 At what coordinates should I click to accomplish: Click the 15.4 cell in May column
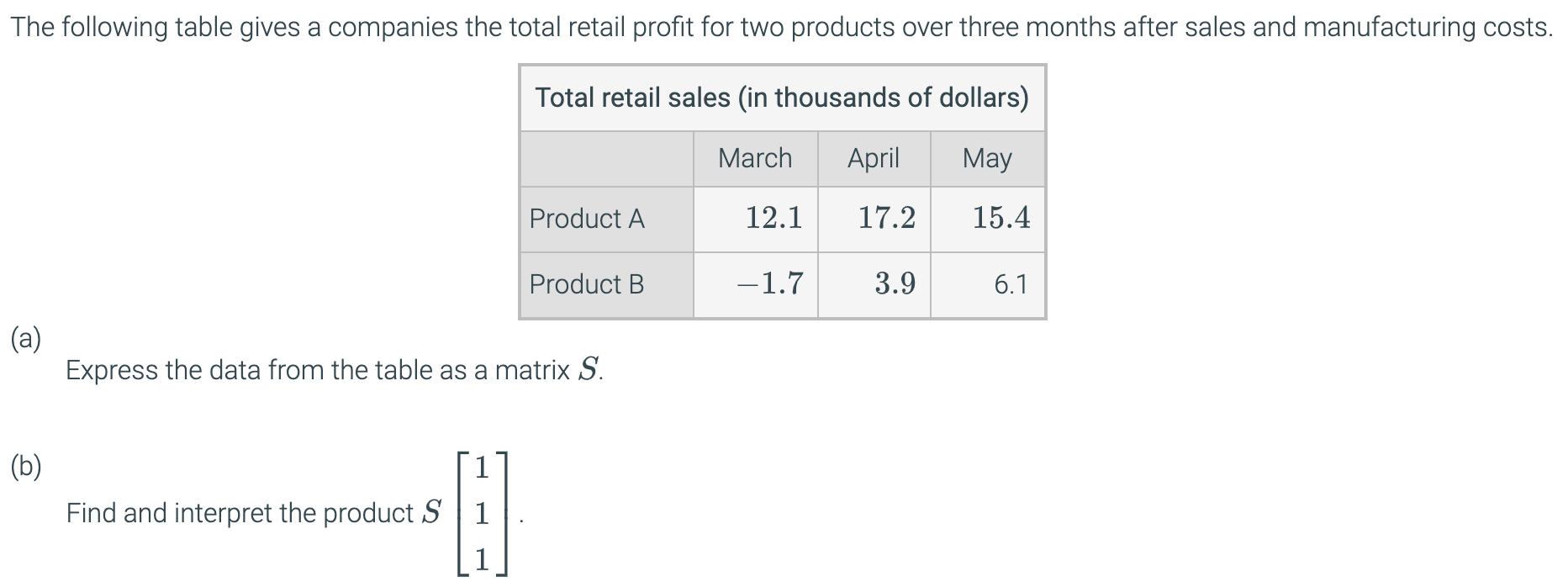coord(1000,218)
